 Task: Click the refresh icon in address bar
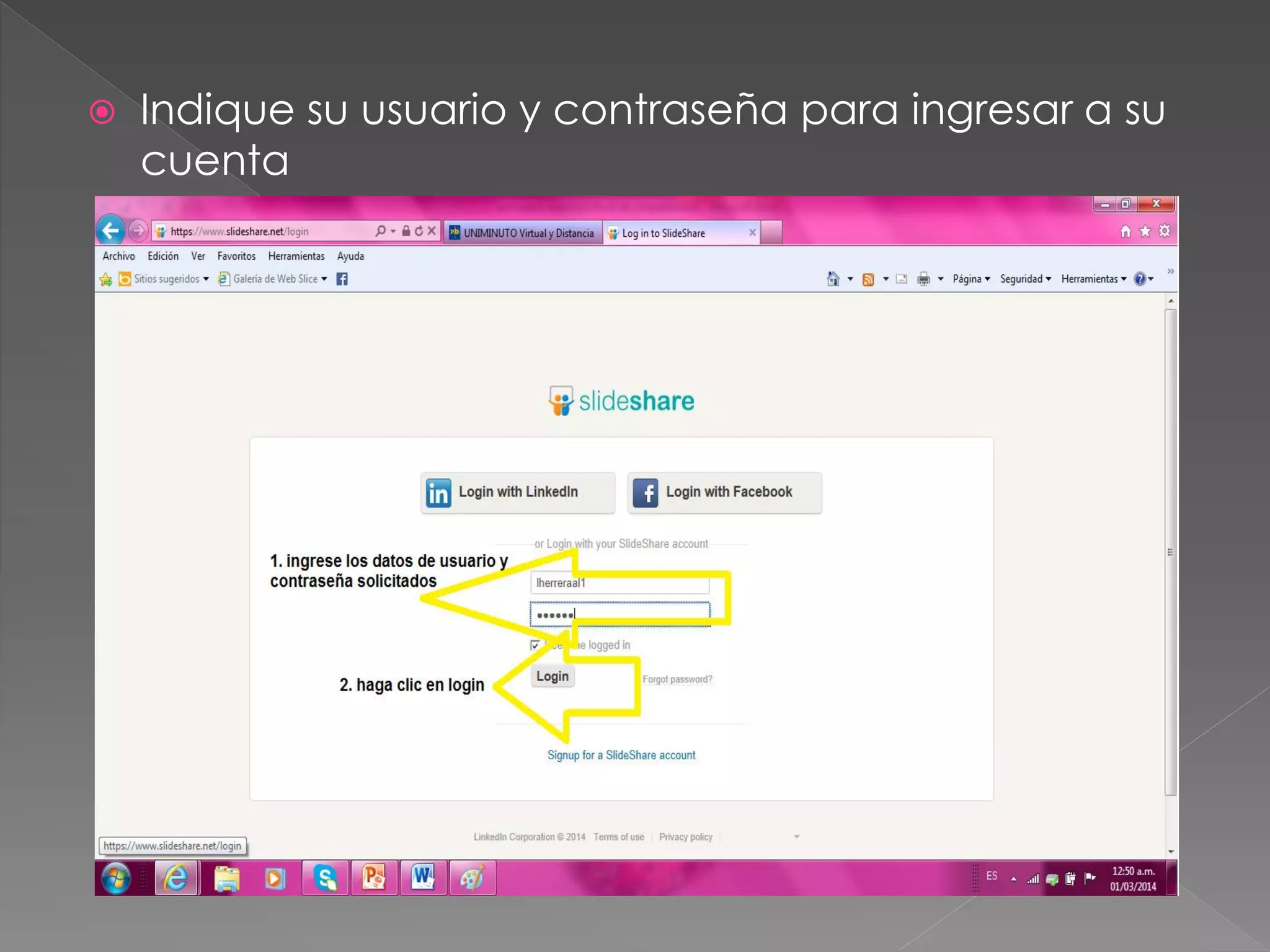[419, 231]
